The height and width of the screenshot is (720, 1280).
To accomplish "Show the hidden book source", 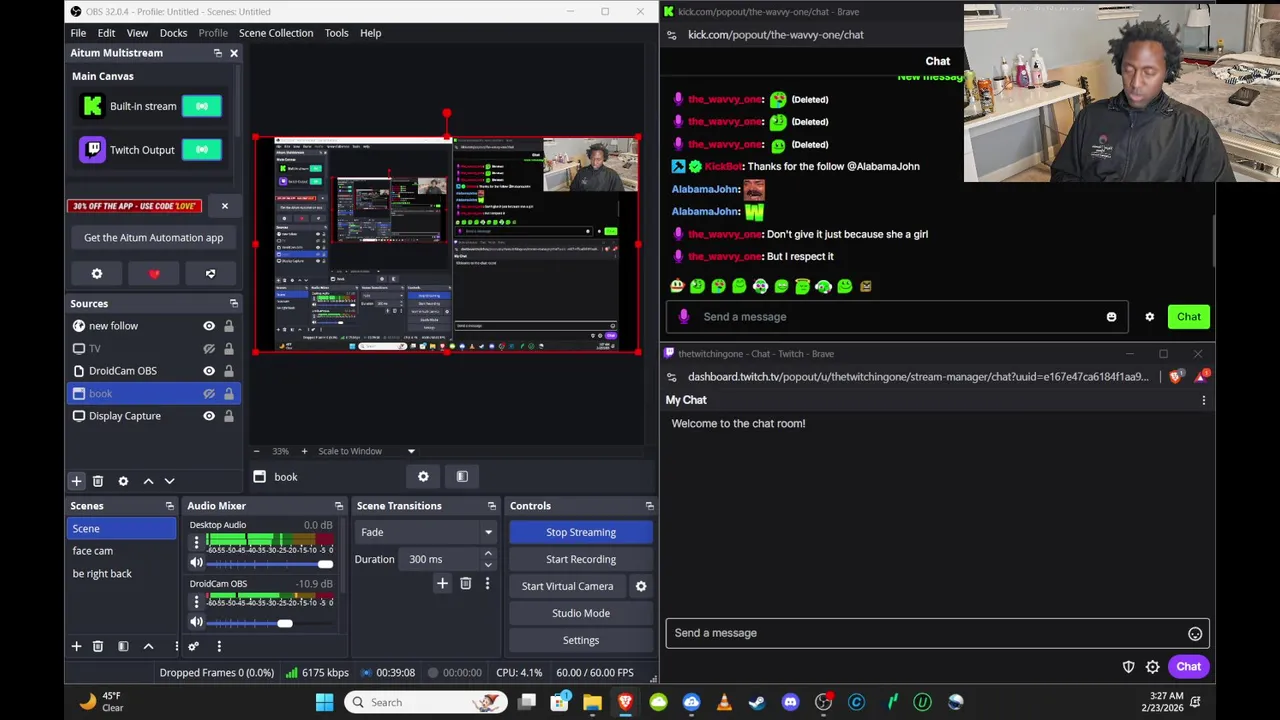I will pyautogui.click(x=209, y=394).
